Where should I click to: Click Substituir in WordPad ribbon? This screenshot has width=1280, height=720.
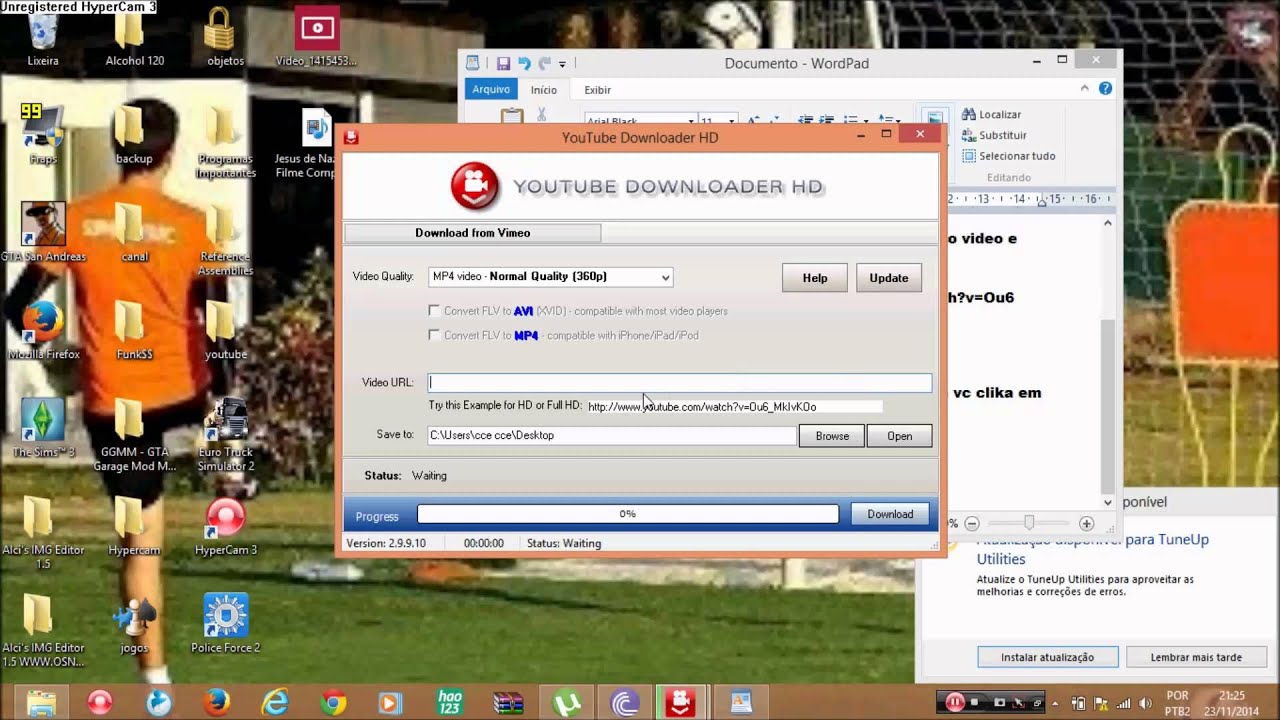tap(994, 135)
